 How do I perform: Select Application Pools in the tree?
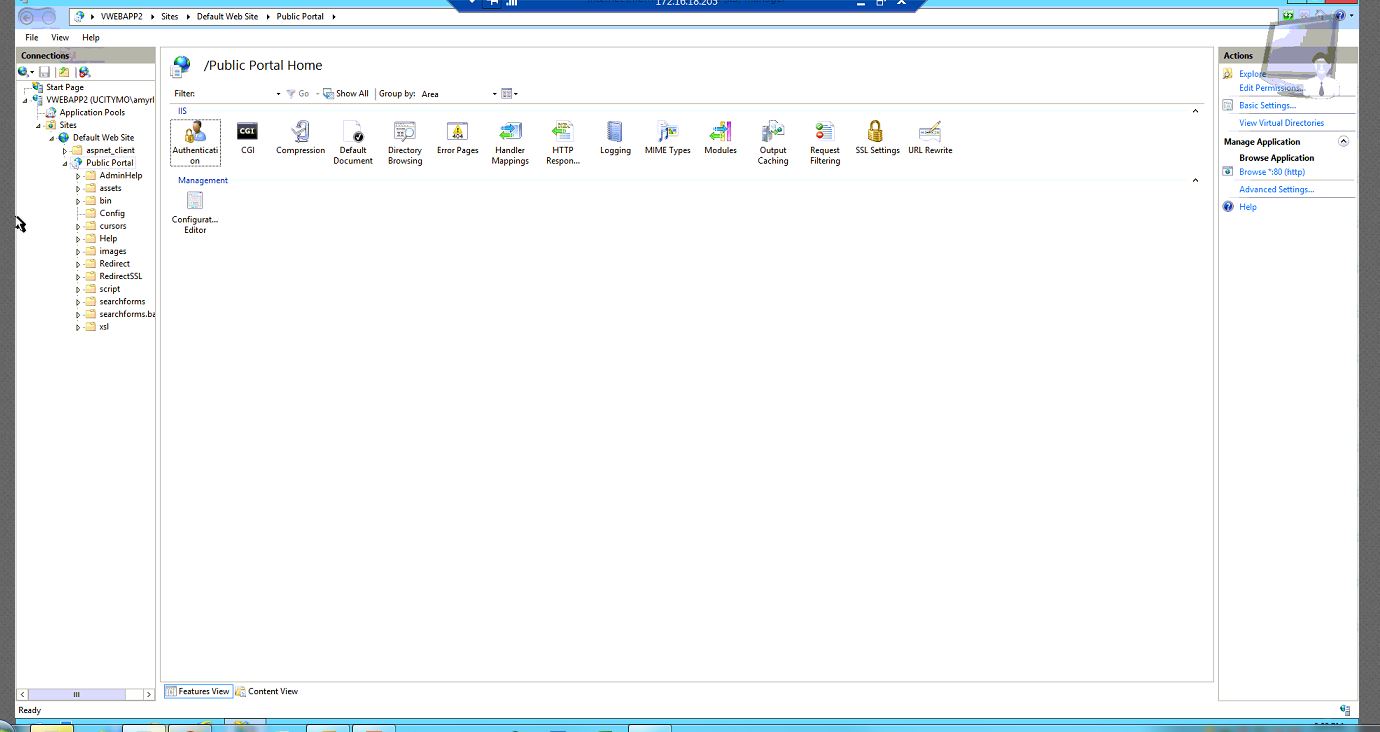pos(92,113)
